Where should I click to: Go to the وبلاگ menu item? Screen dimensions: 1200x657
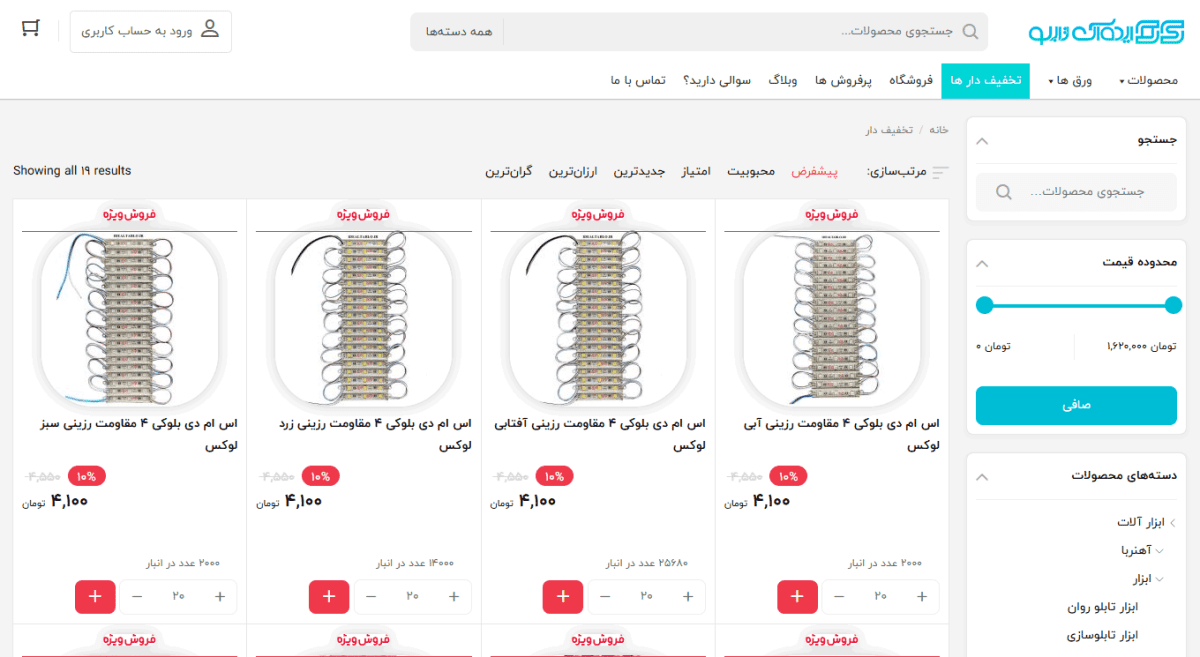pyautogui.click(x=782, y=80)
